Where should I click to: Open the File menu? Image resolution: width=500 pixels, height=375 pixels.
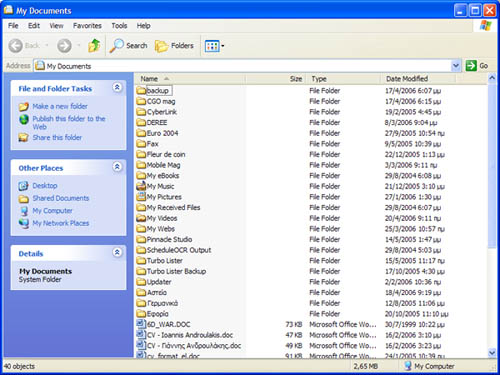pos(13,26)
